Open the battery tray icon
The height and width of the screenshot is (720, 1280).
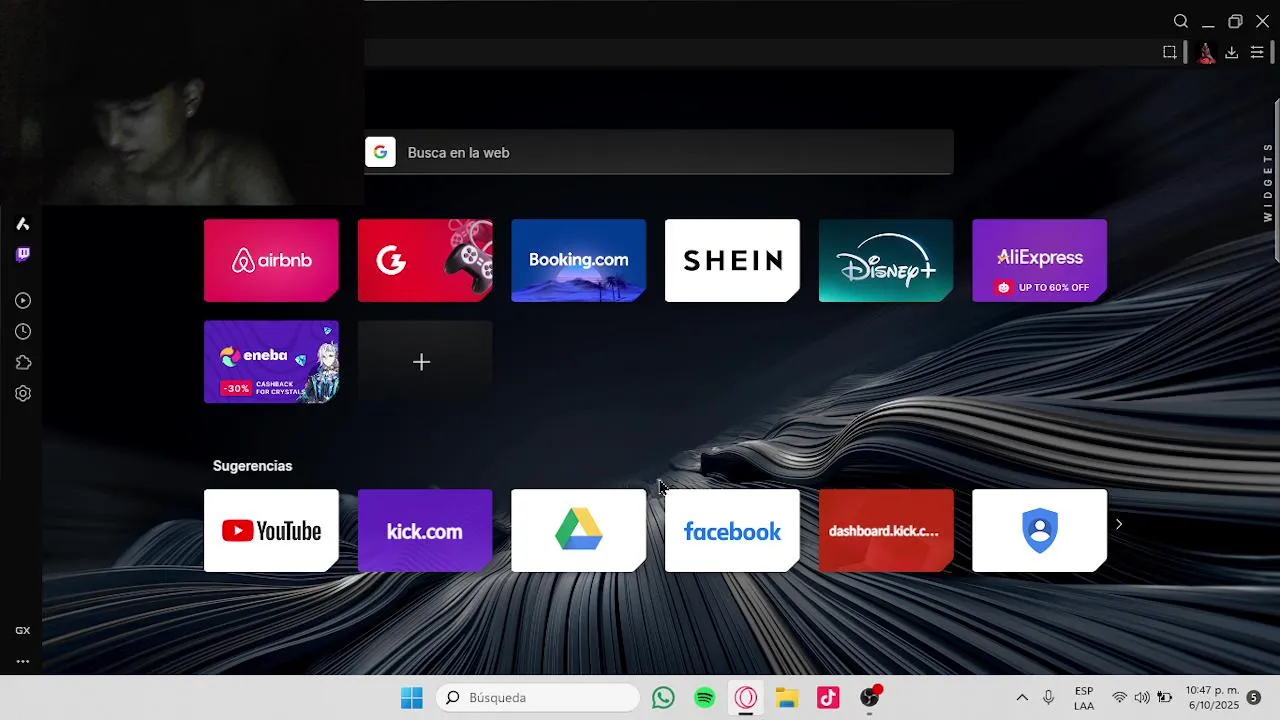click(x=1165, y=698)
